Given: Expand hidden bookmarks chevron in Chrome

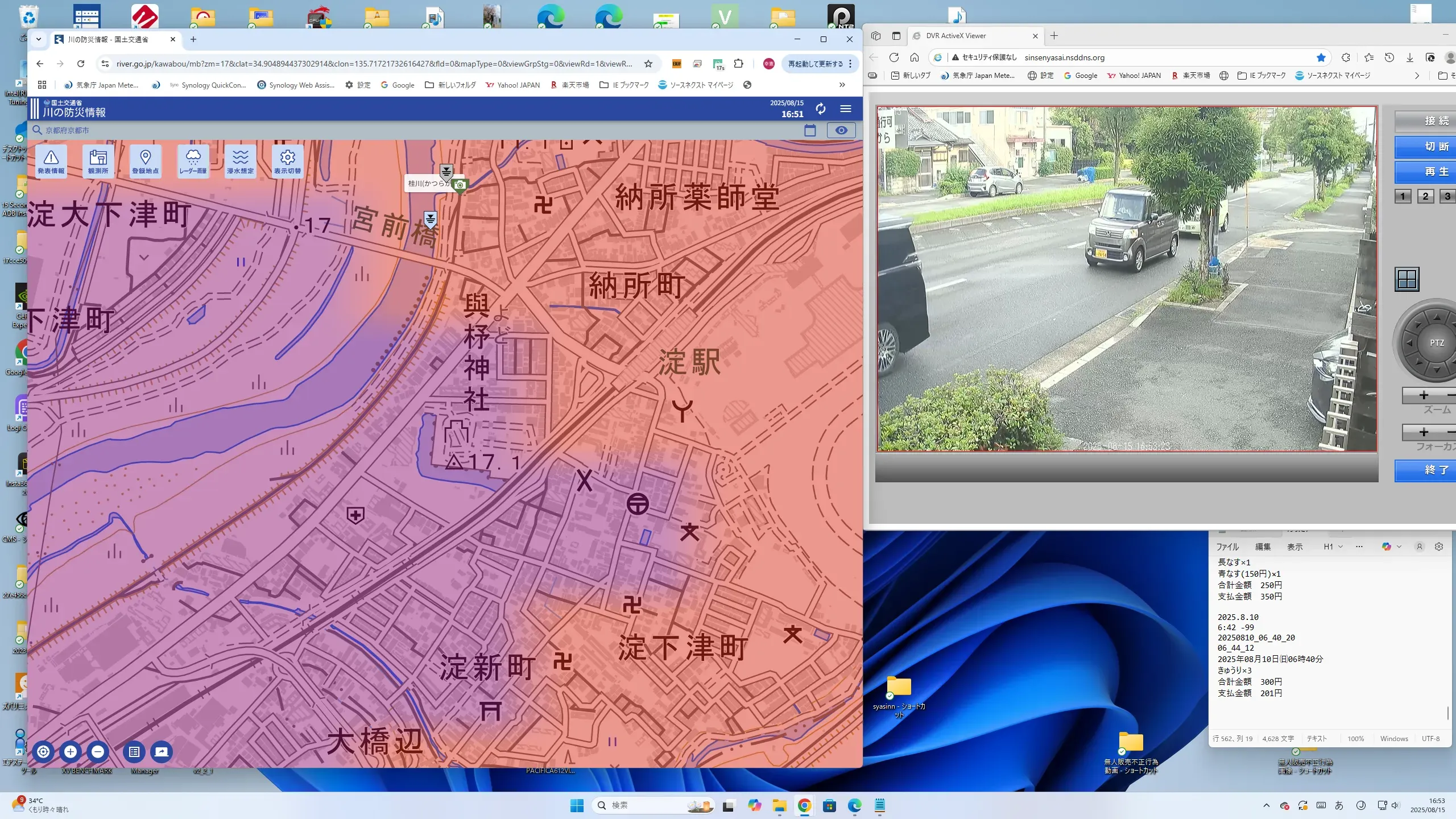Looking at the screenshot, I should click(842, 85).
